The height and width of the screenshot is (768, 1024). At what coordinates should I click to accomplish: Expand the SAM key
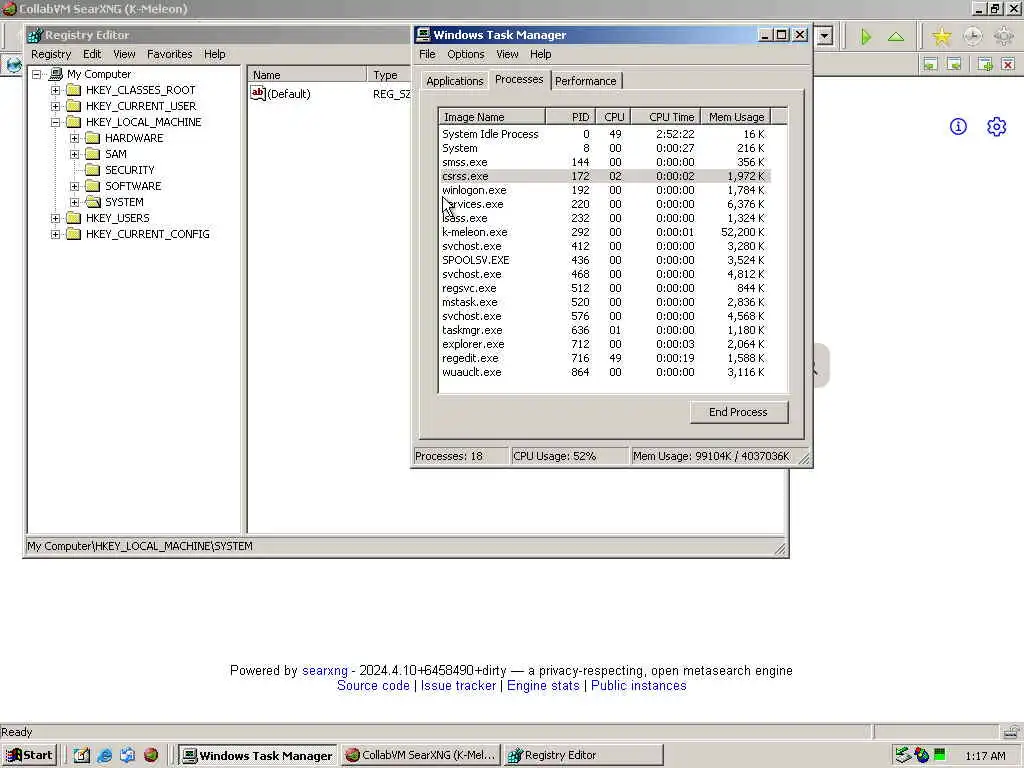tap(74, 154)
